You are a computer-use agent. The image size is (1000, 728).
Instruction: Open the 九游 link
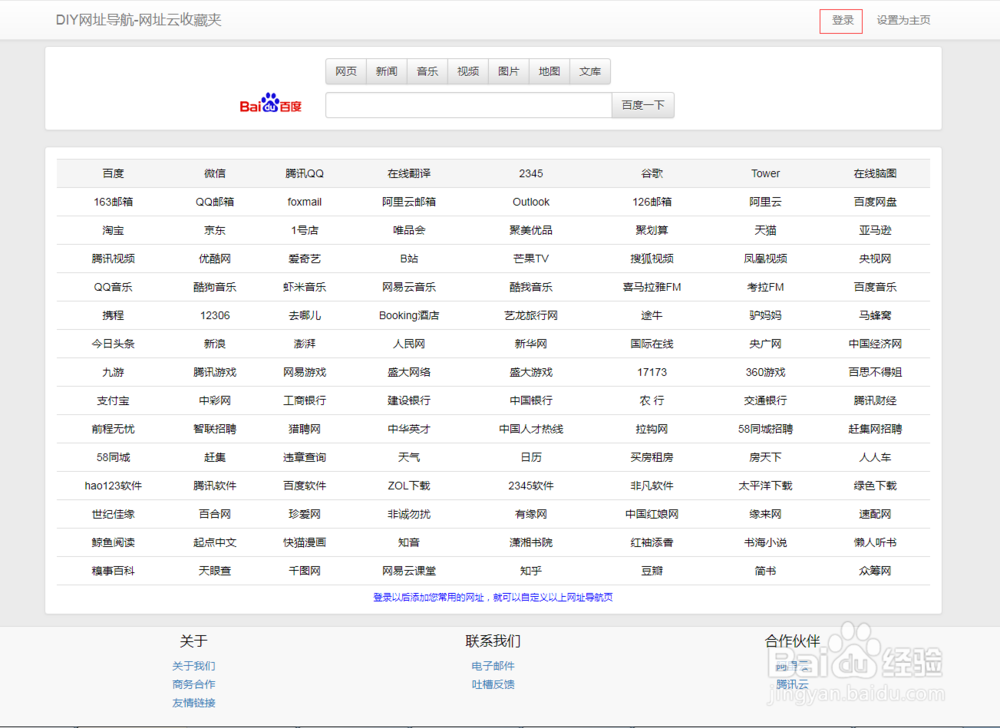pyautogui.click(x=113, y=372)
